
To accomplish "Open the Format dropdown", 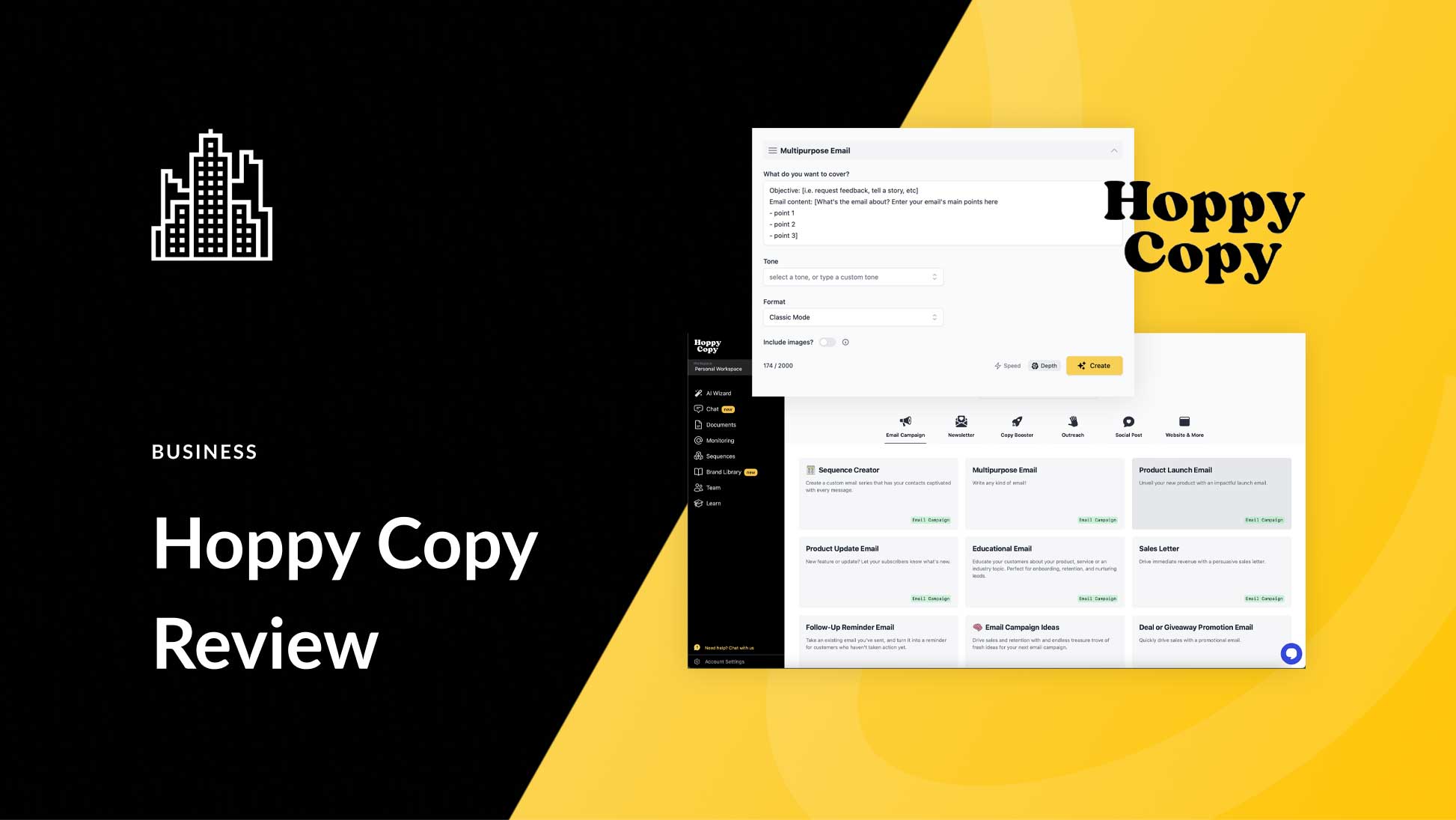I will 852,317.
